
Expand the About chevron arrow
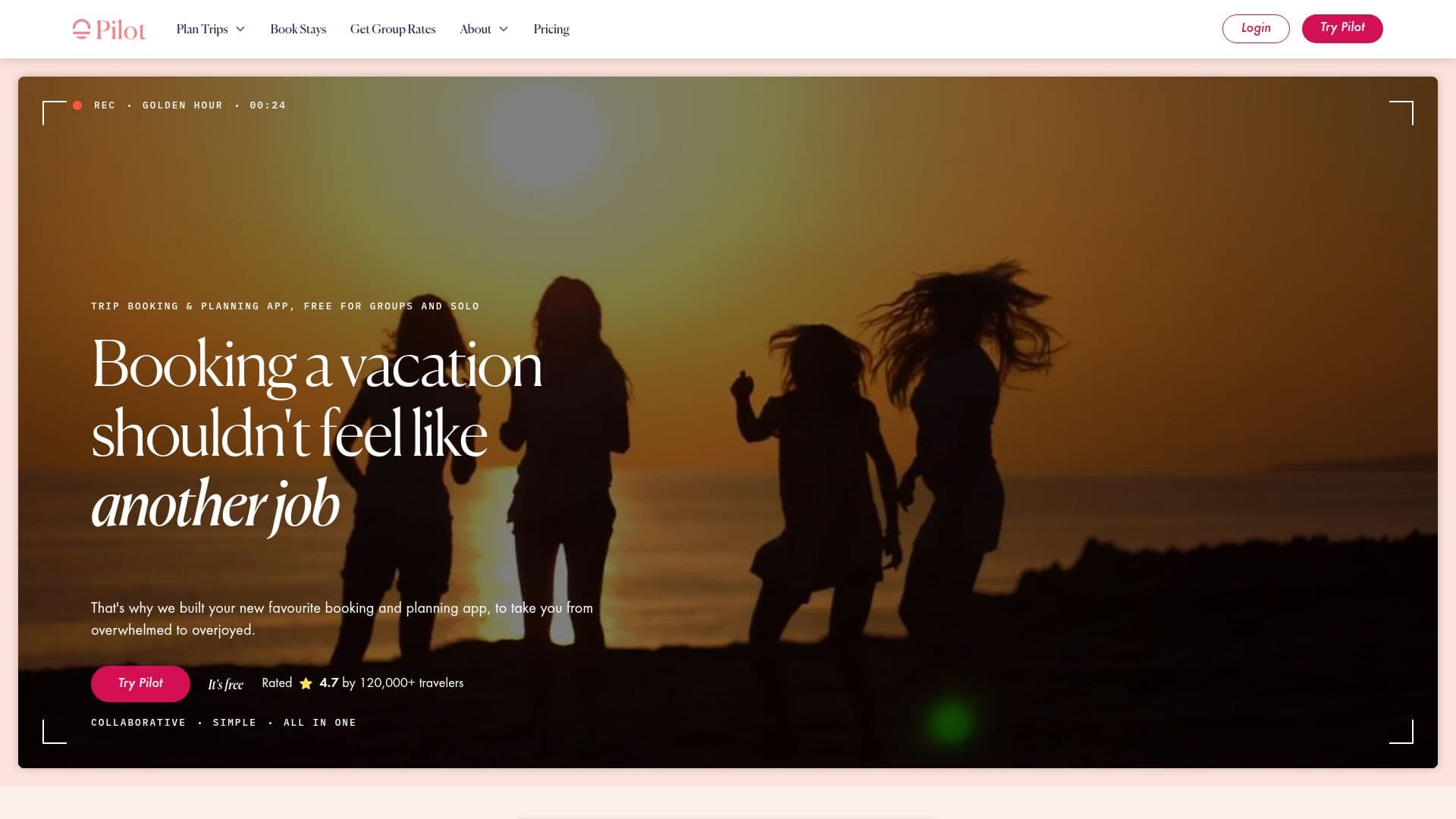click(504, 30)
